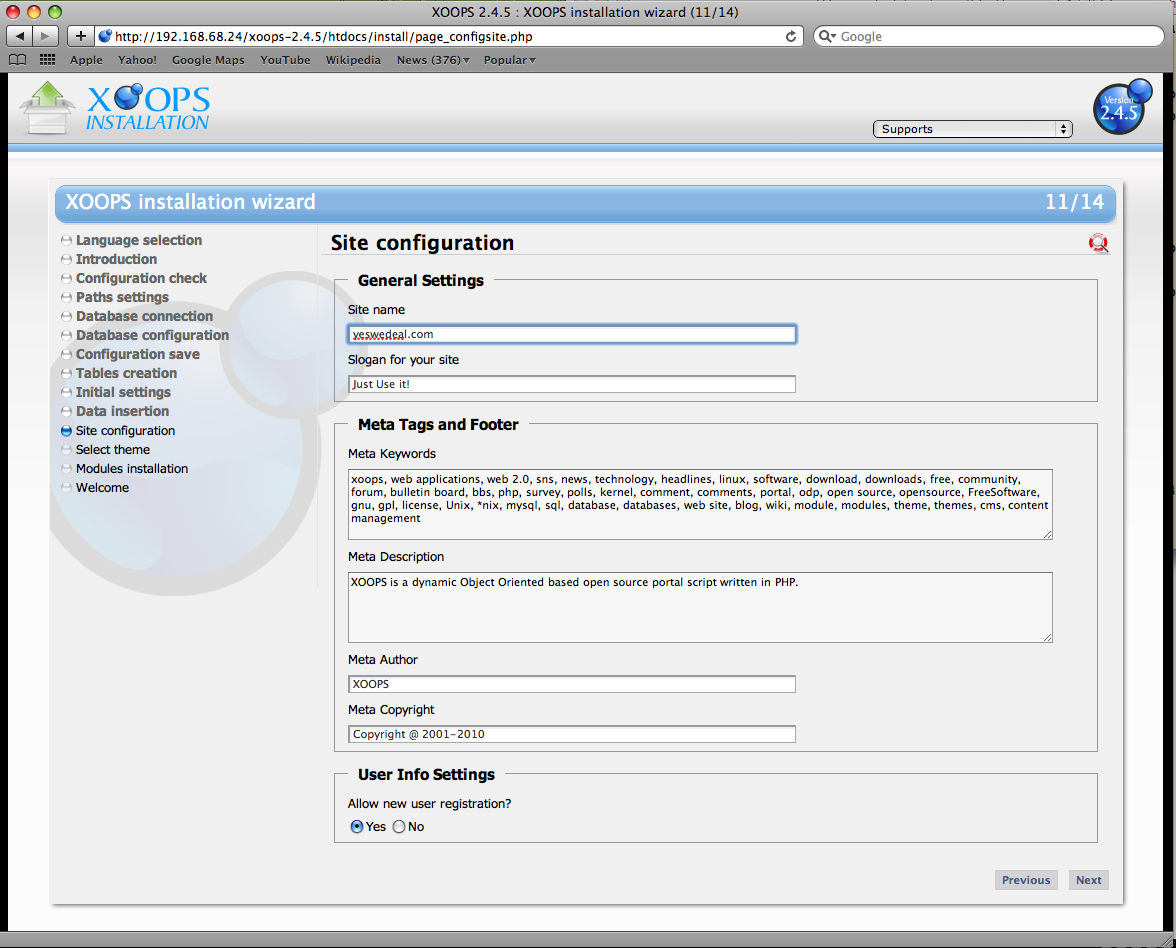Click the Previous button
Viewport: 1176px width, 948px height.
click(1026, 879)
